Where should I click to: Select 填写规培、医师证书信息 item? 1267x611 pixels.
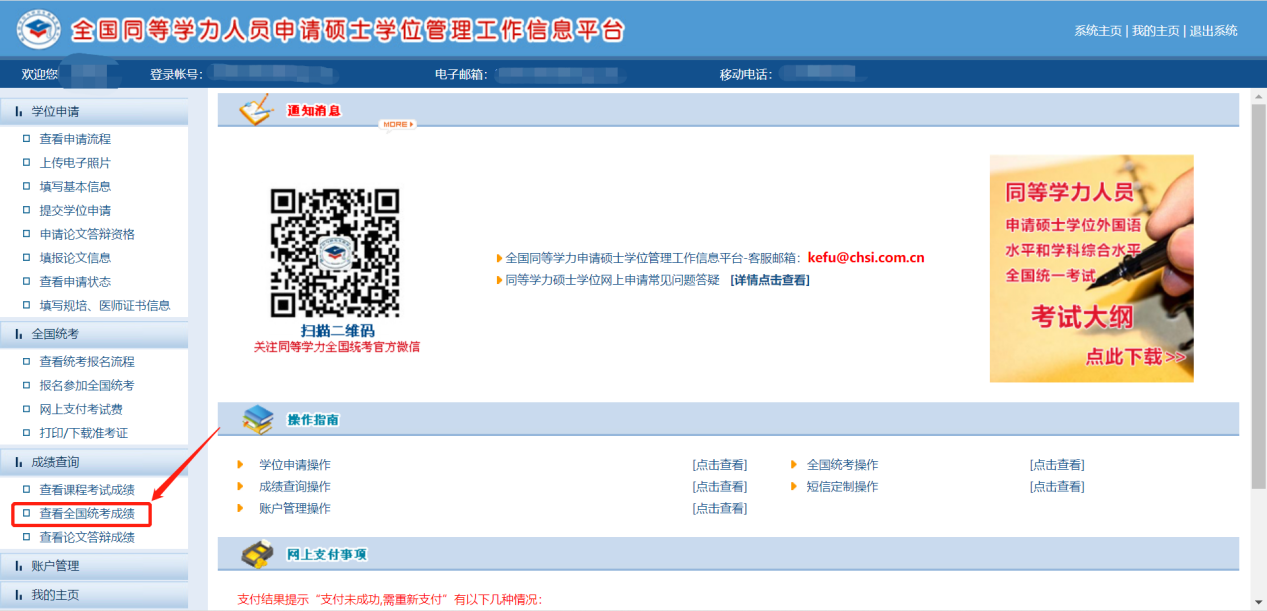tap(105, 306)
